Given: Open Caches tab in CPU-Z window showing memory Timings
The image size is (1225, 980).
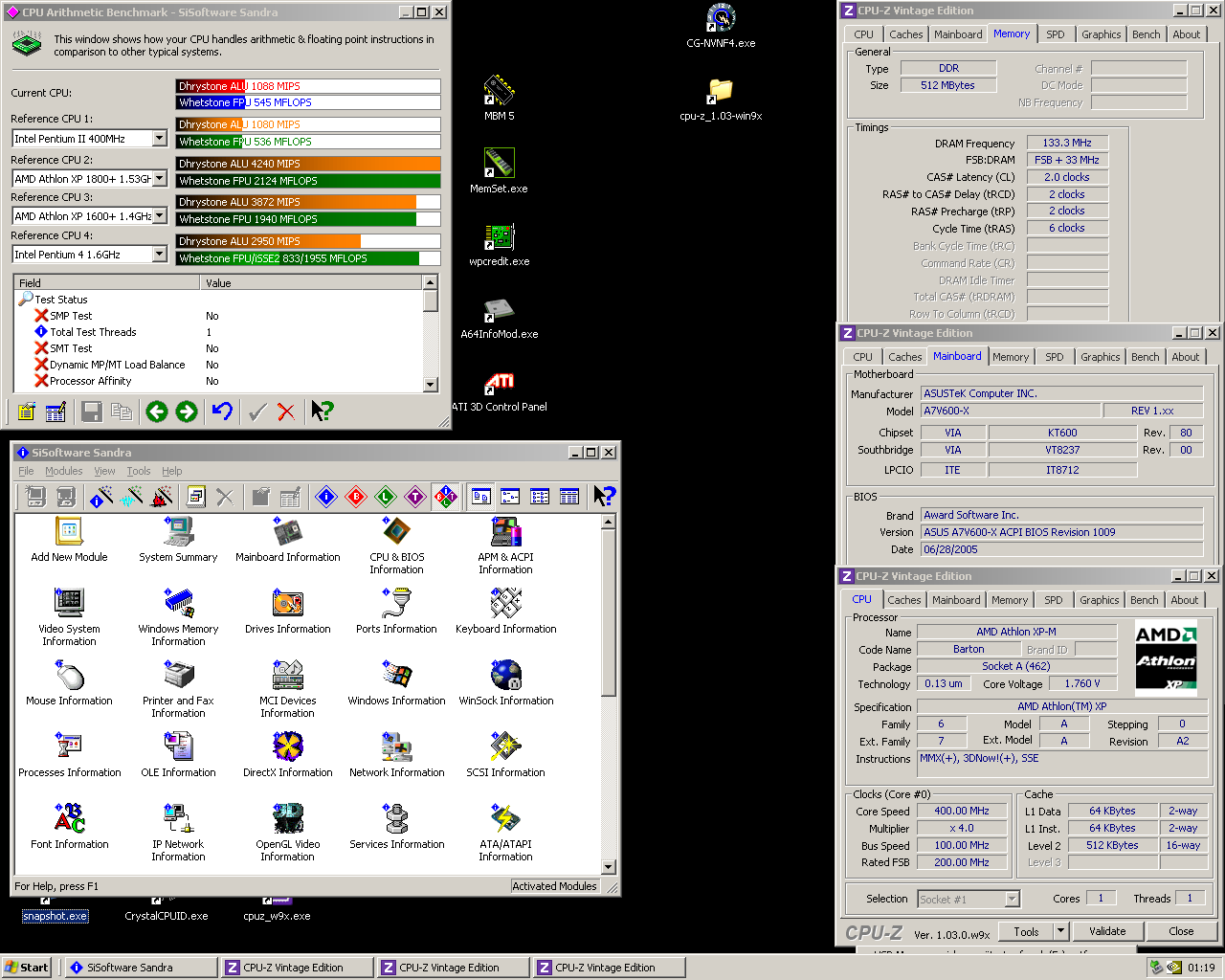Looking at the screenshot, I should [x=906, y=34].
